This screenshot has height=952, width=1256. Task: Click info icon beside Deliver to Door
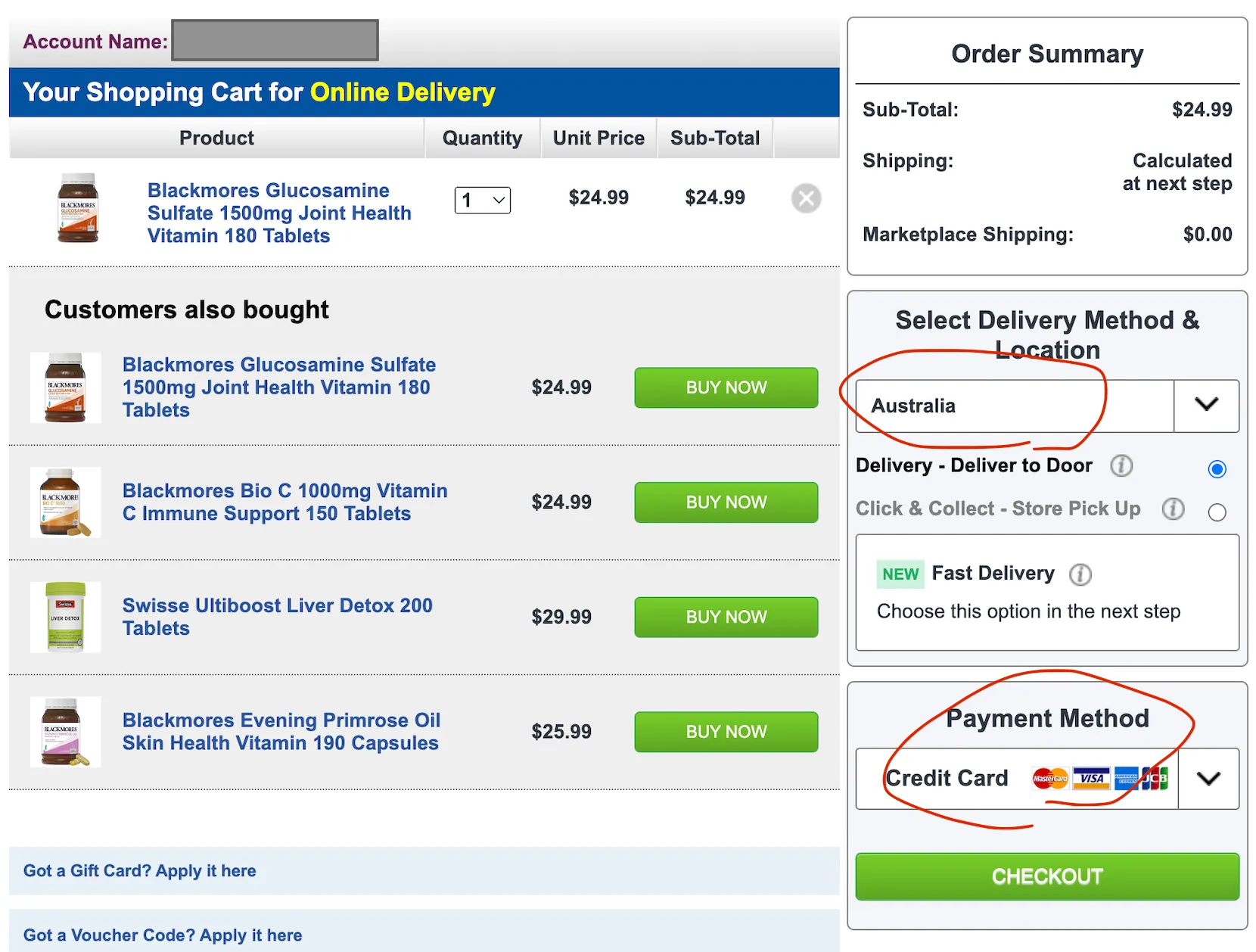tap(1121, 465)
